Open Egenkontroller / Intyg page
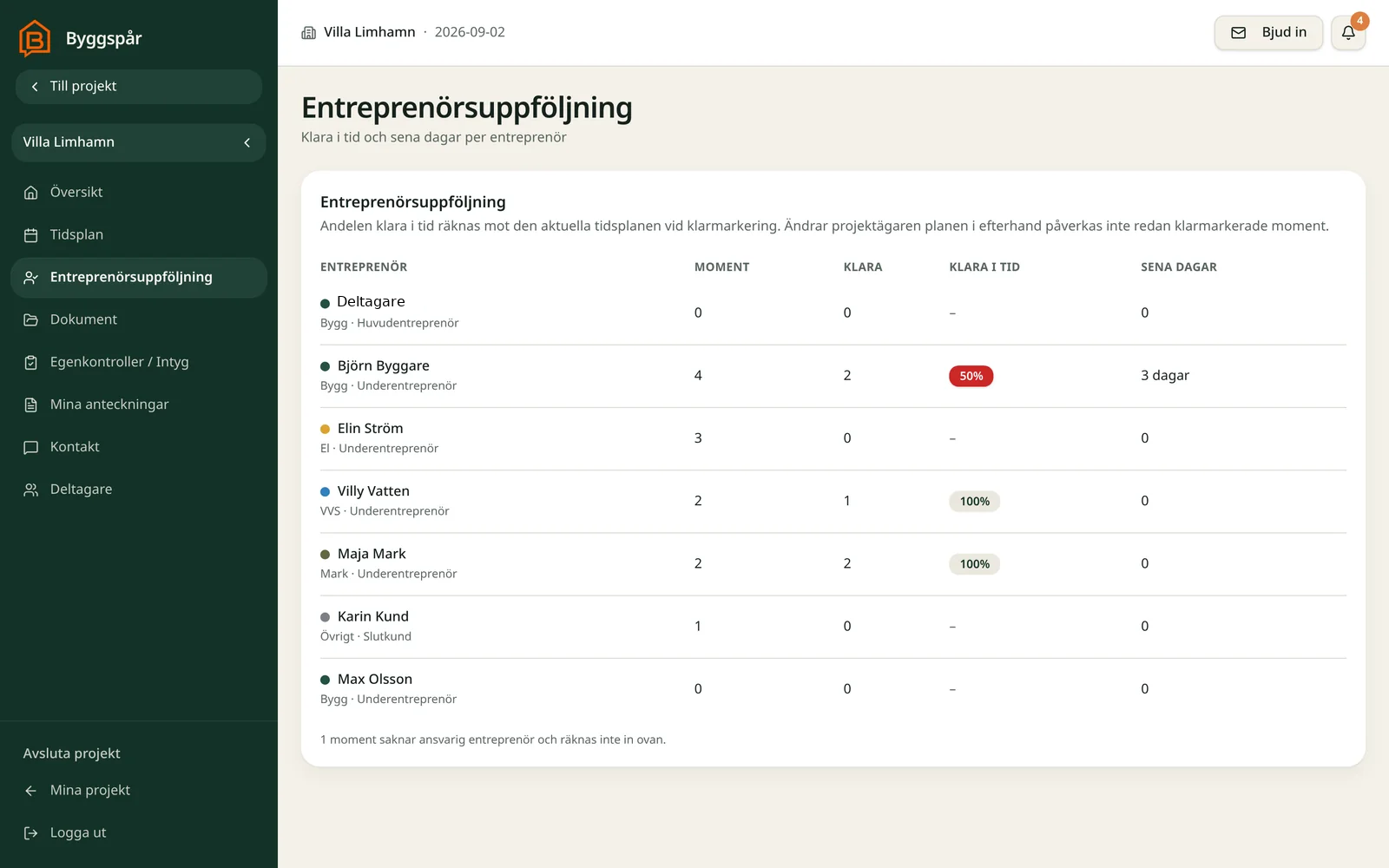 [x=139, y=363]
